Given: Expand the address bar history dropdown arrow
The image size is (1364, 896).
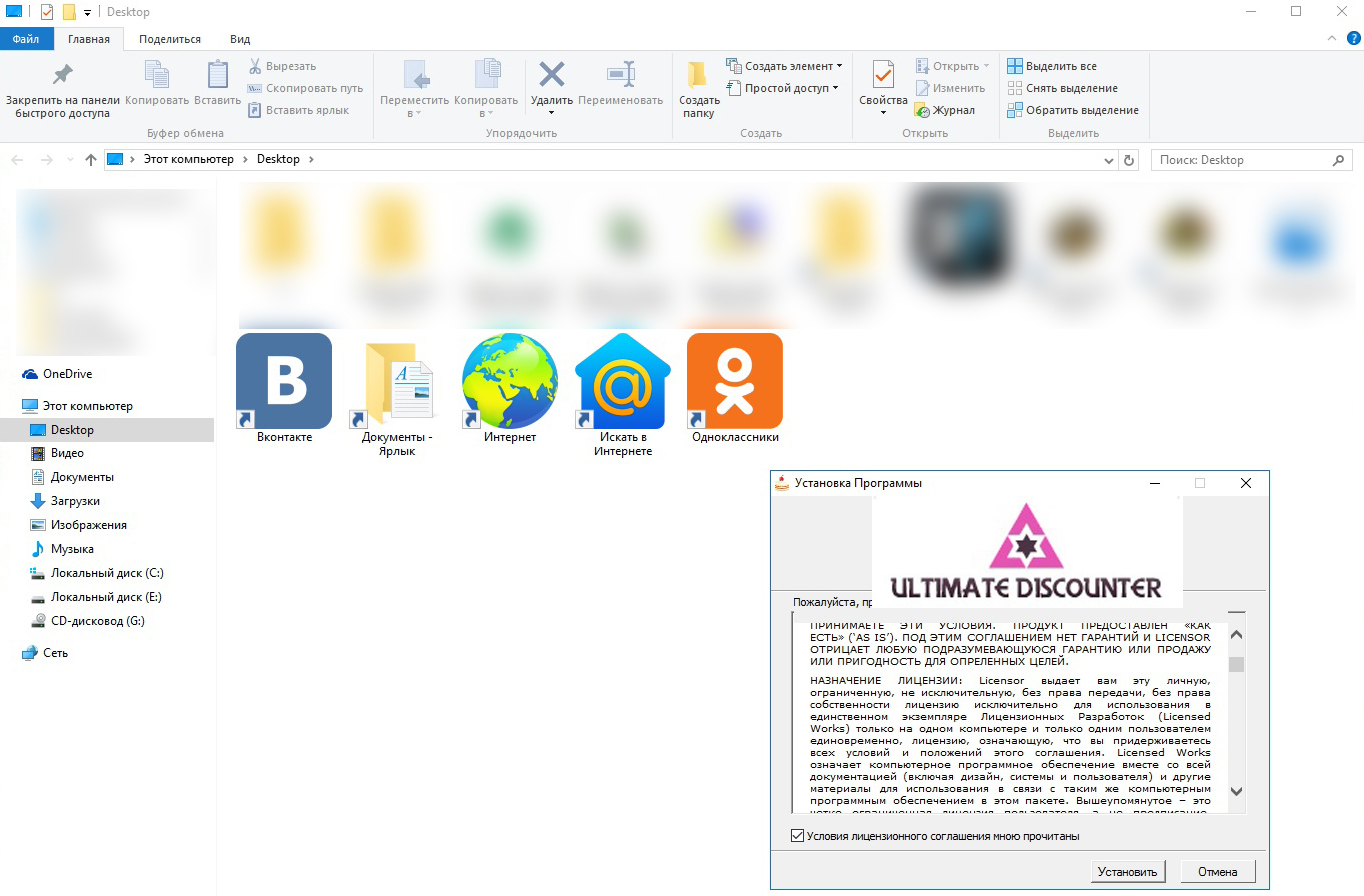Looking at the screenshot, I should pyautogui.click(x=1108, y=160).
